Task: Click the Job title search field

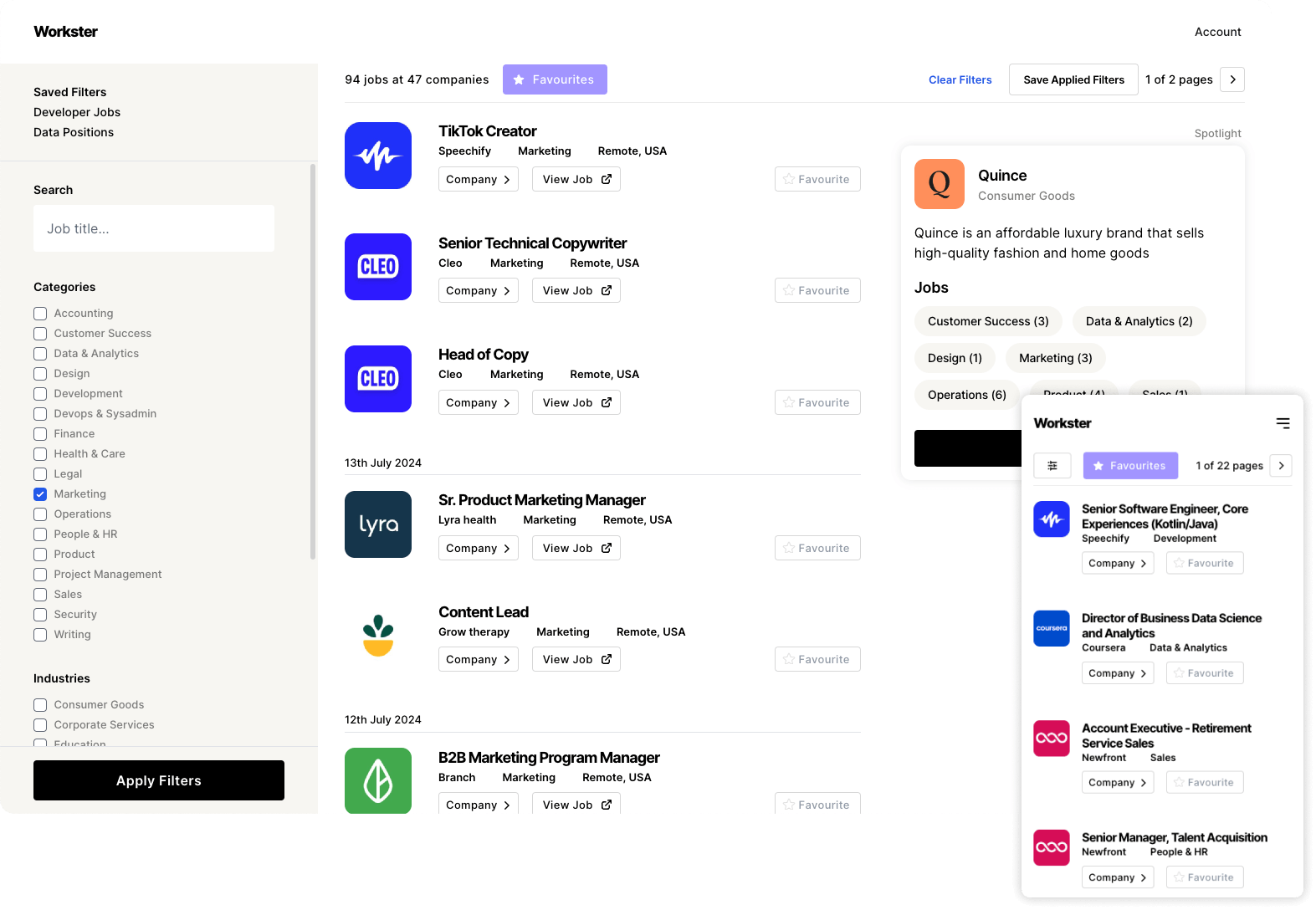Action: [x=154, y=228]
